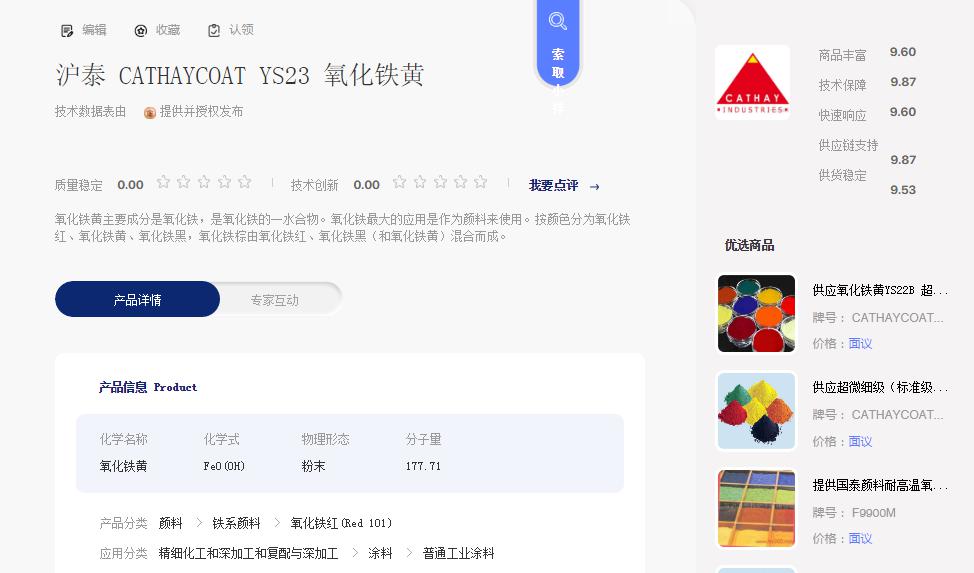Image resolution: width=974 pixels, height=573 pixels.
Task: Click the 我要点评 link
Action: (553, 185)
